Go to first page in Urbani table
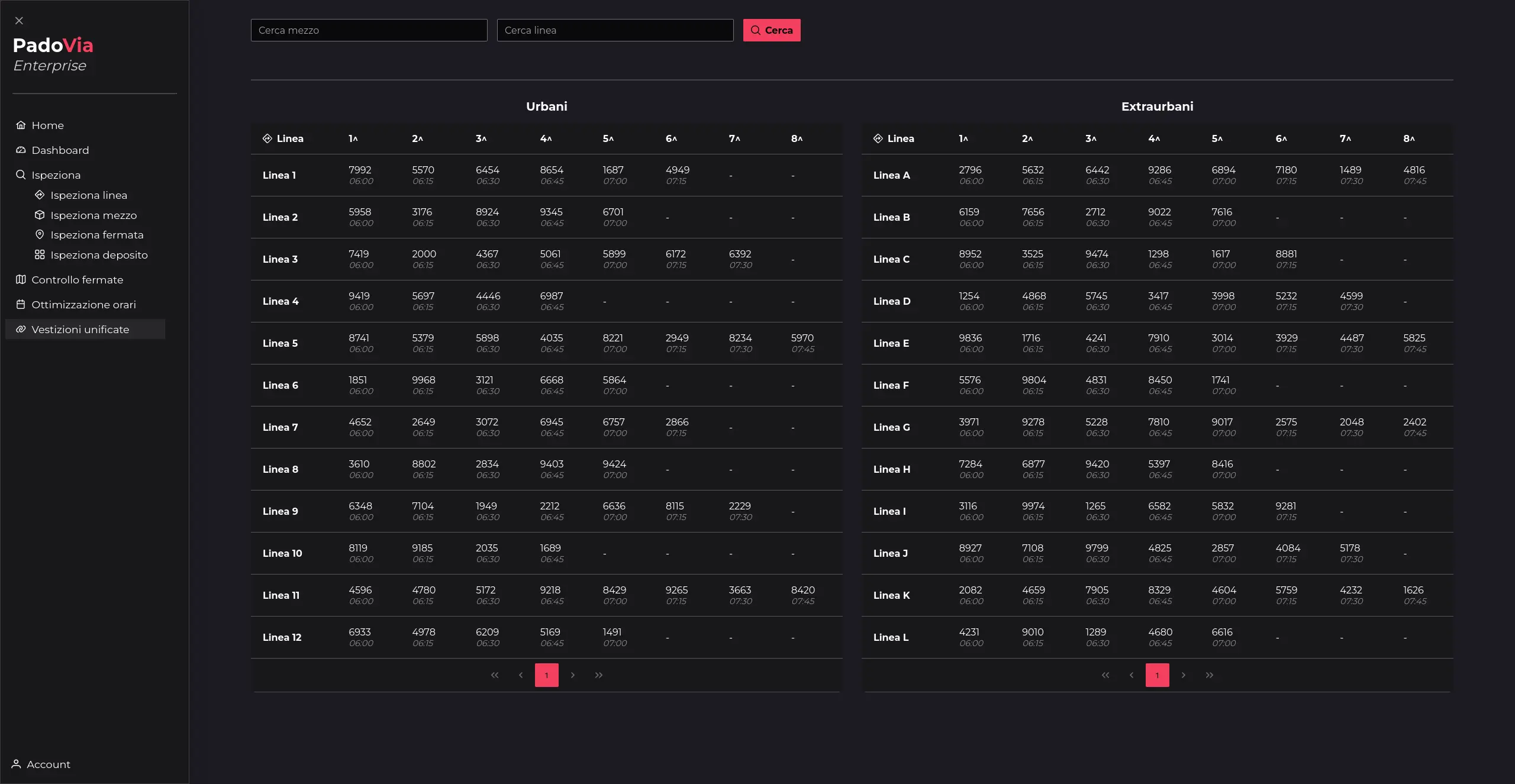Viewport: 1515px width, 784px height. click(495, 675)
